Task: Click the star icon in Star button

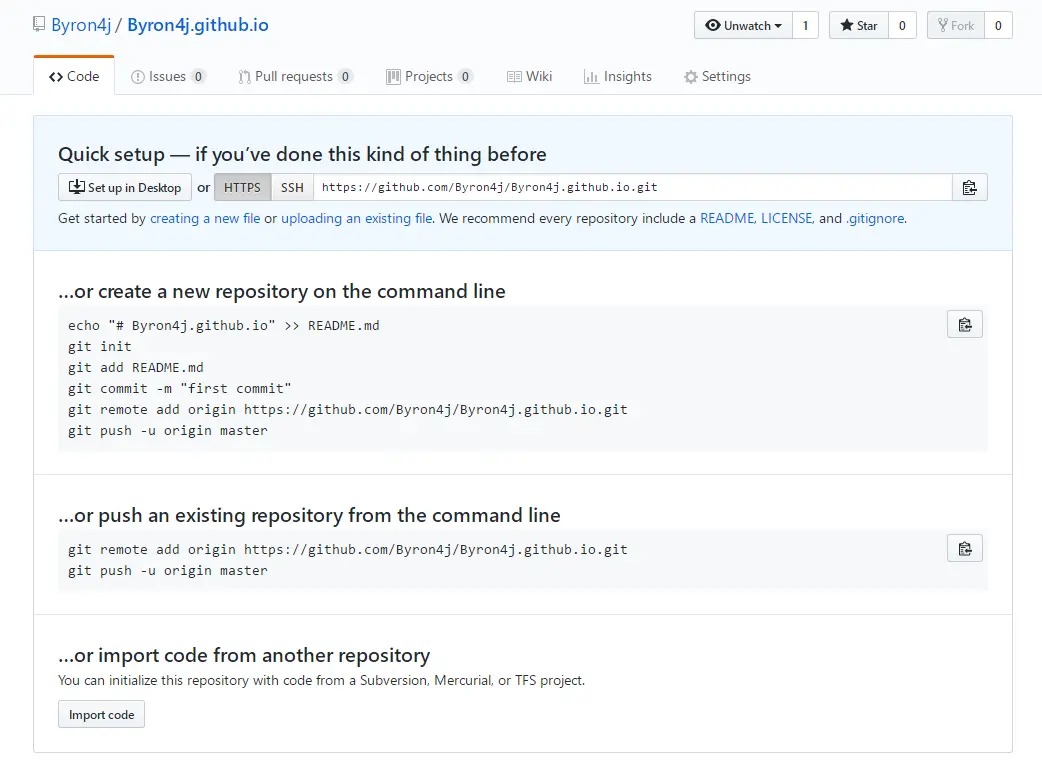Action: click(847, 25)
